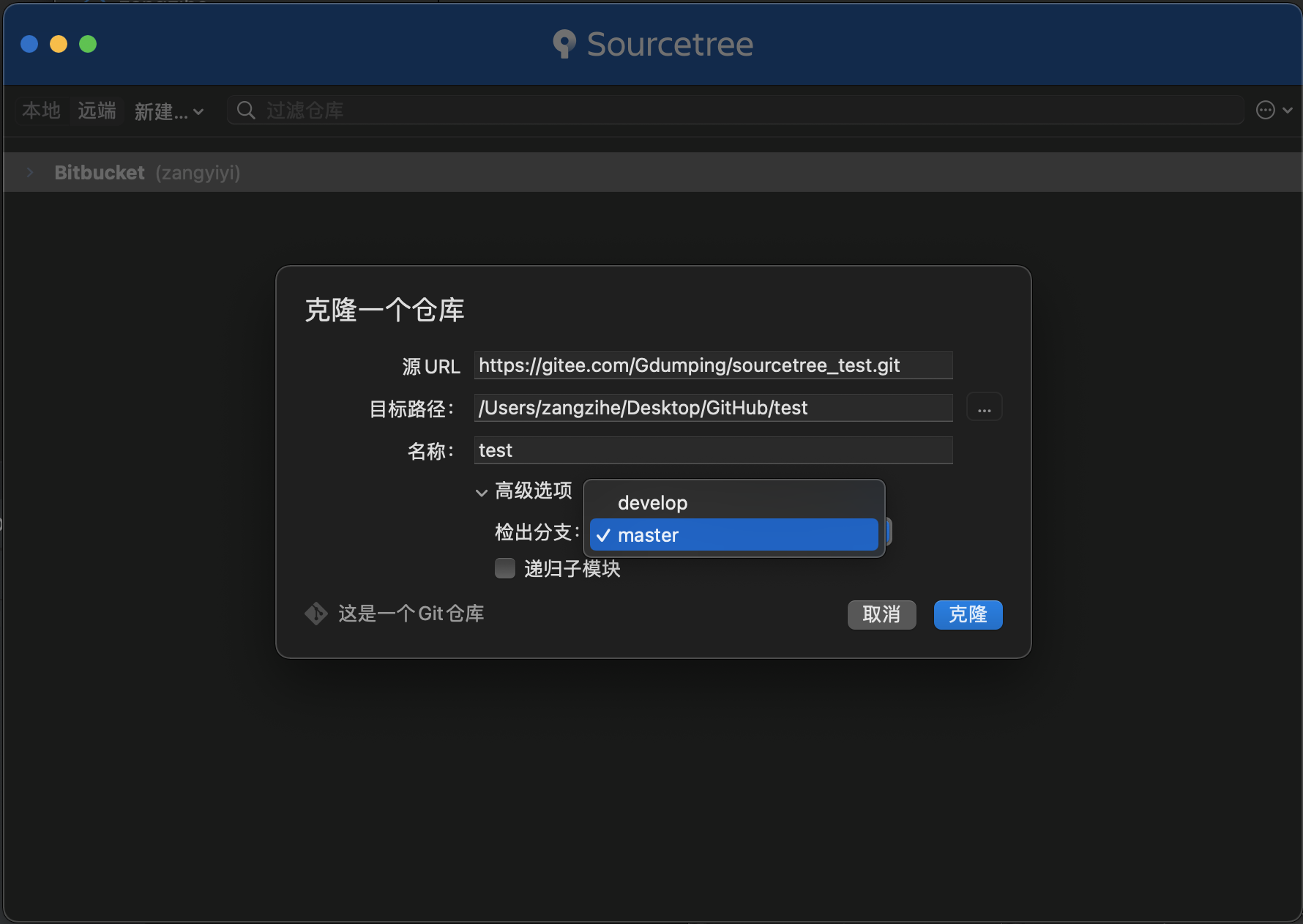Viewport: 1303px width, 924px height.
Task: Click the 这是一个Git仓库 status text
Action: (x=411, y=614)
